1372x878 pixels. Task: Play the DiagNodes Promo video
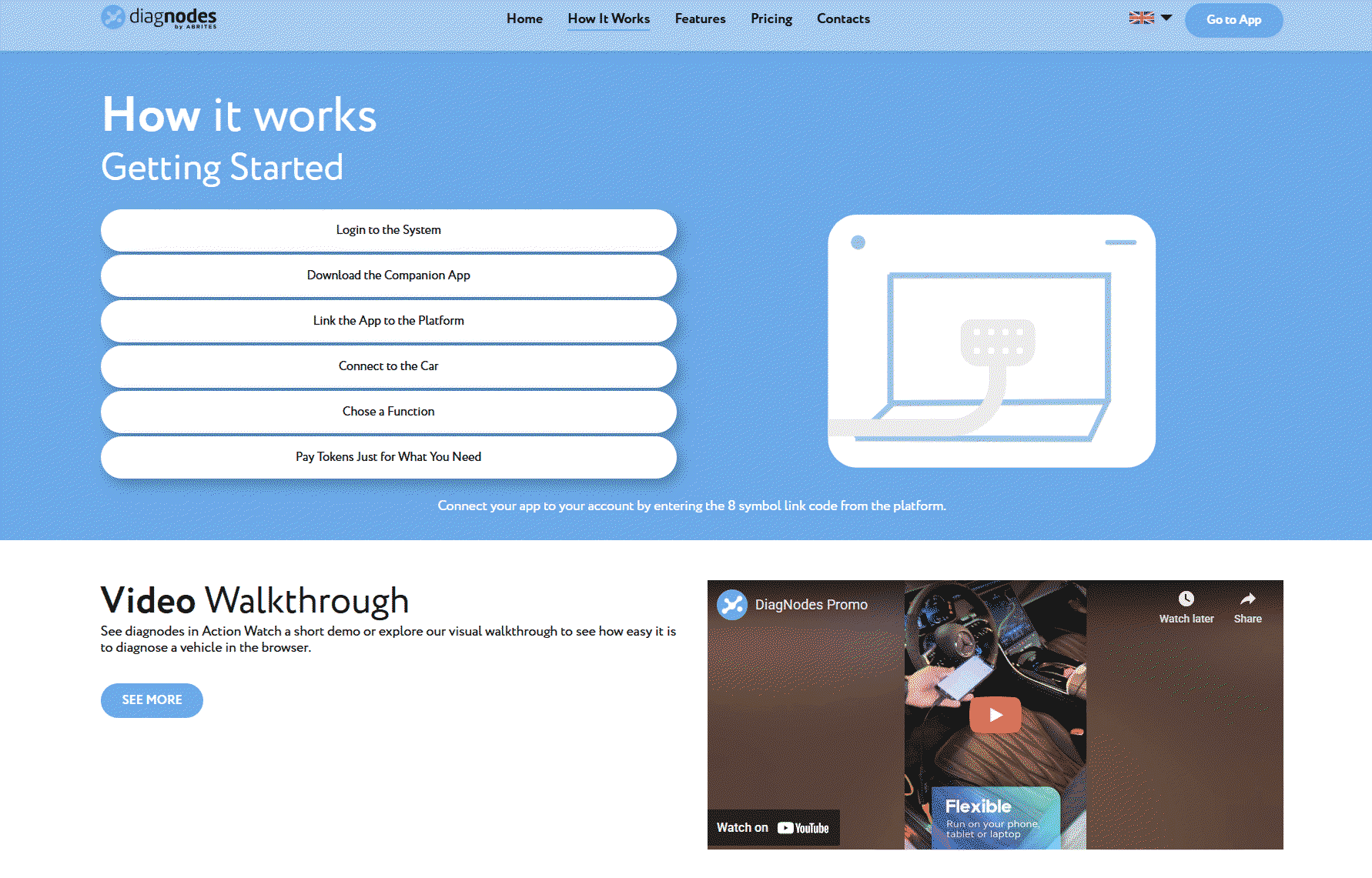[x=995, y=715]
